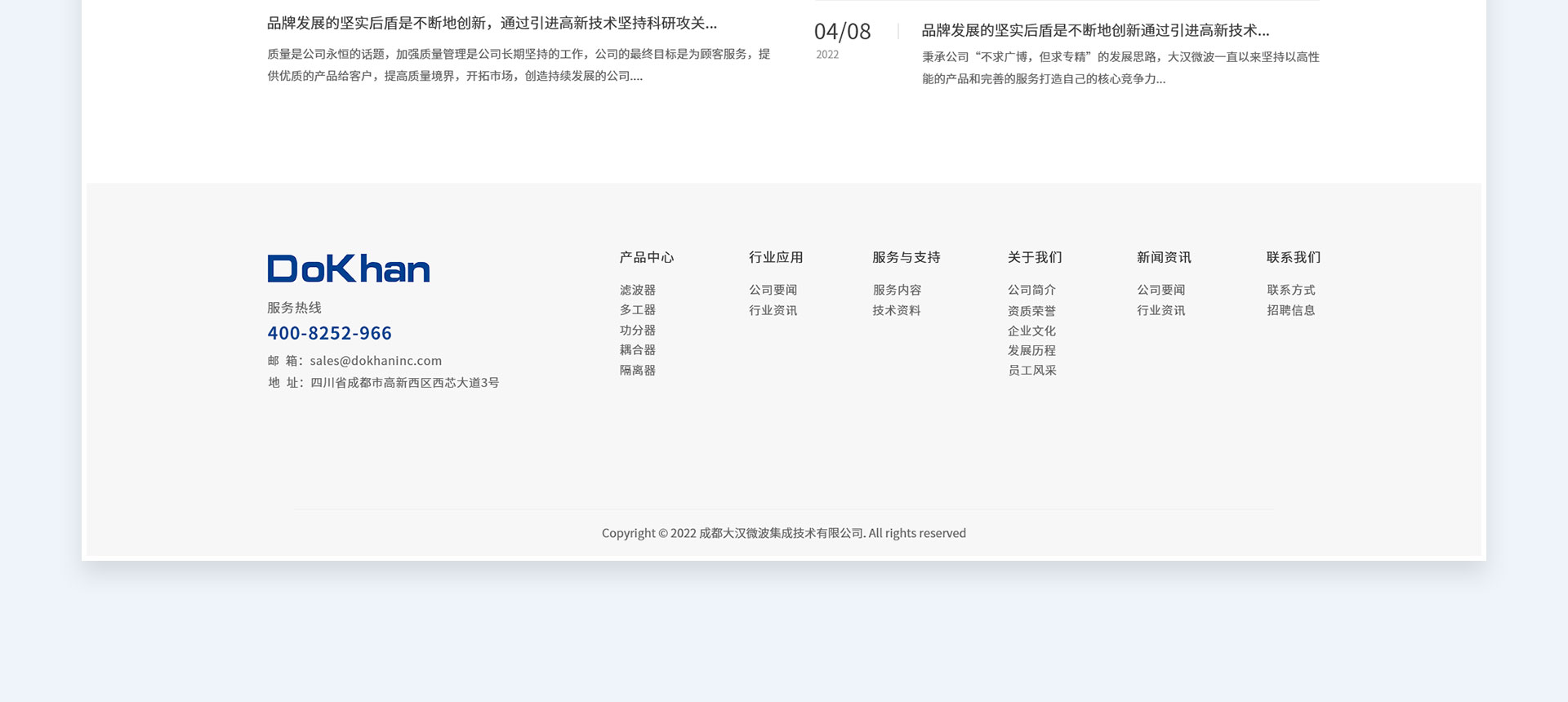Viewport: 1568px width, 702px height.
Task: Click 行业资讯 under 新闻资讯
Action: (x=1160, y=310)
